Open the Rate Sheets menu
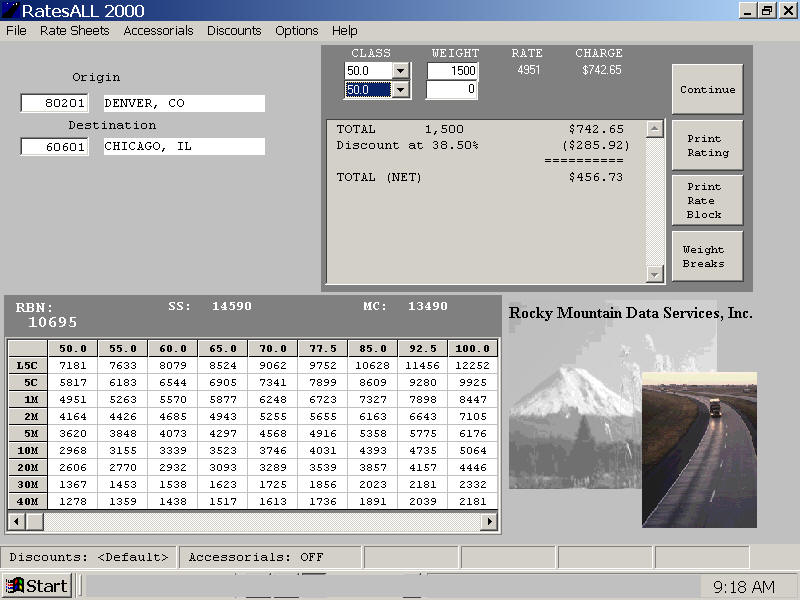The image size is (800, 600). tap(74, 31)
